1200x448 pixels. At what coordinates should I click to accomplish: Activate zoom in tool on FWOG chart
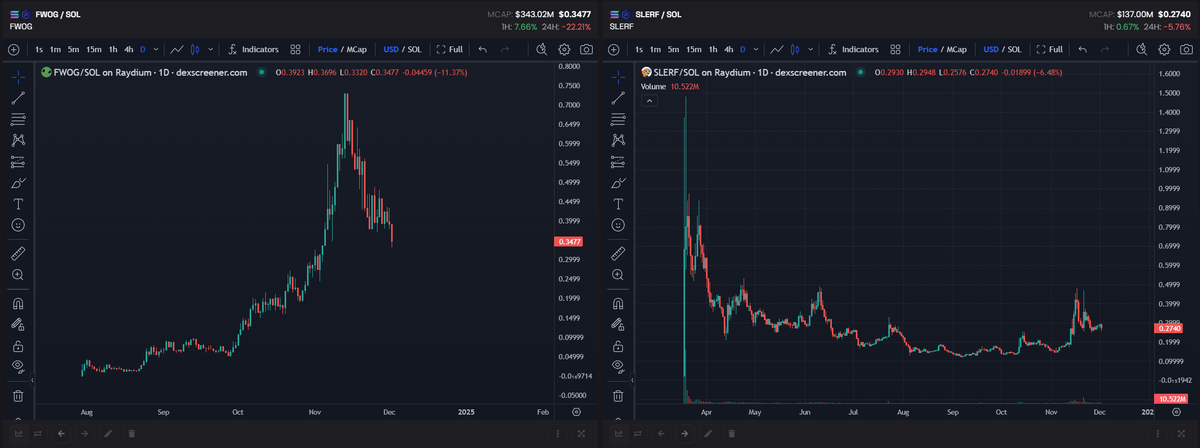pyautogui.click(x=18, y=274)
